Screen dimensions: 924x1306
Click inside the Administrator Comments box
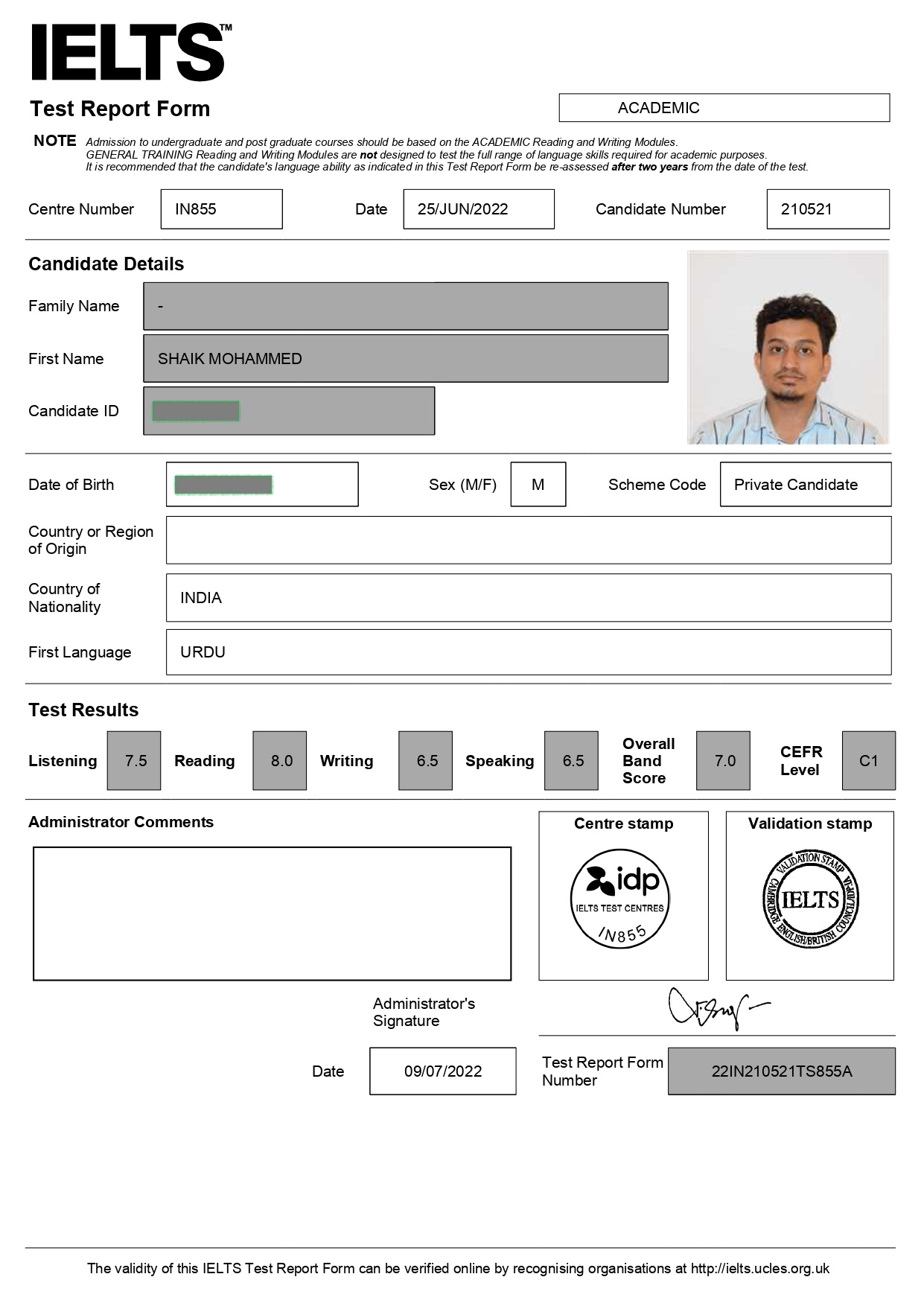coord(272,914)
